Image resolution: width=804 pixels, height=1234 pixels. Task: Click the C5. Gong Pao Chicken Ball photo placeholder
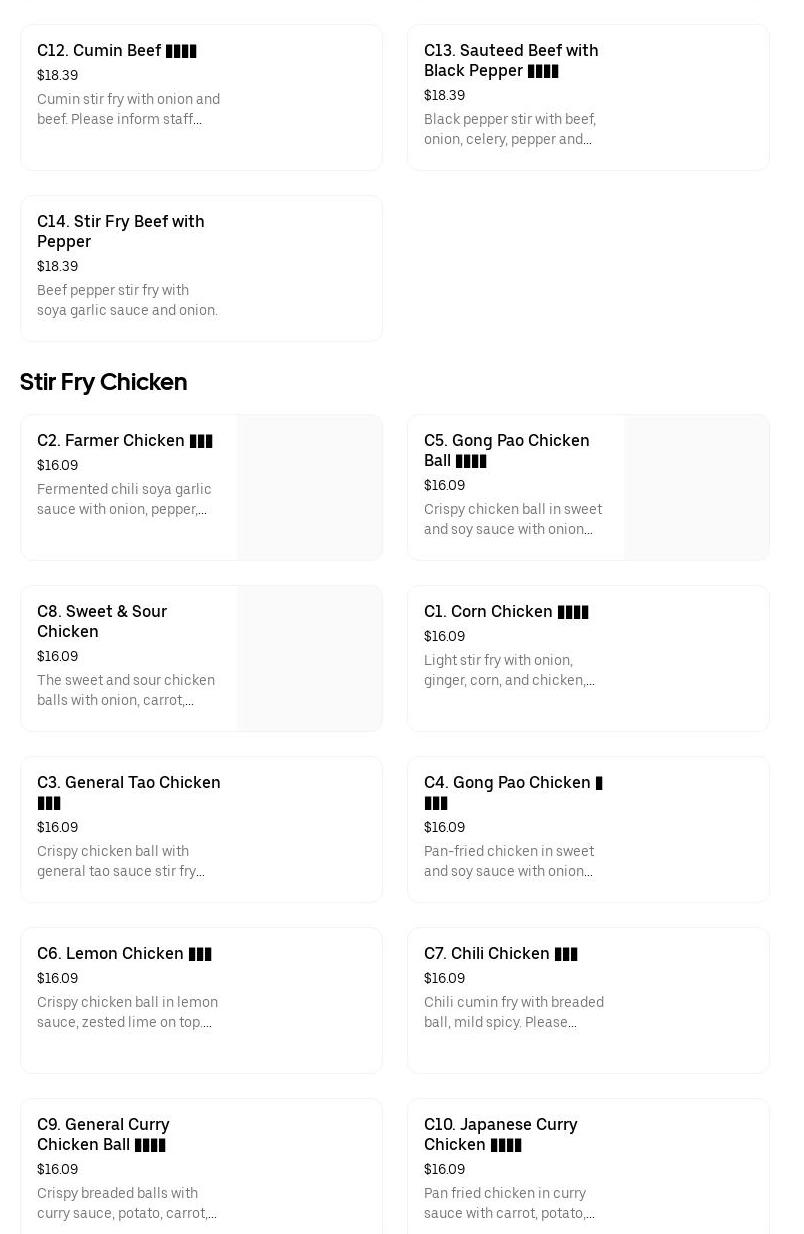697,488
